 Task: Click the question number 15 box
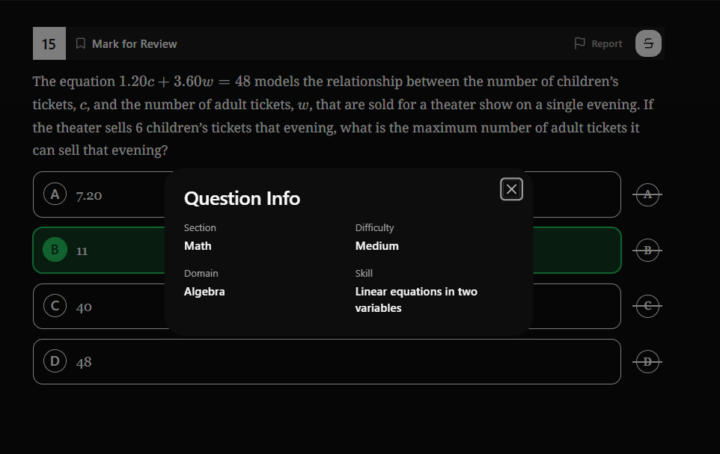49,44
